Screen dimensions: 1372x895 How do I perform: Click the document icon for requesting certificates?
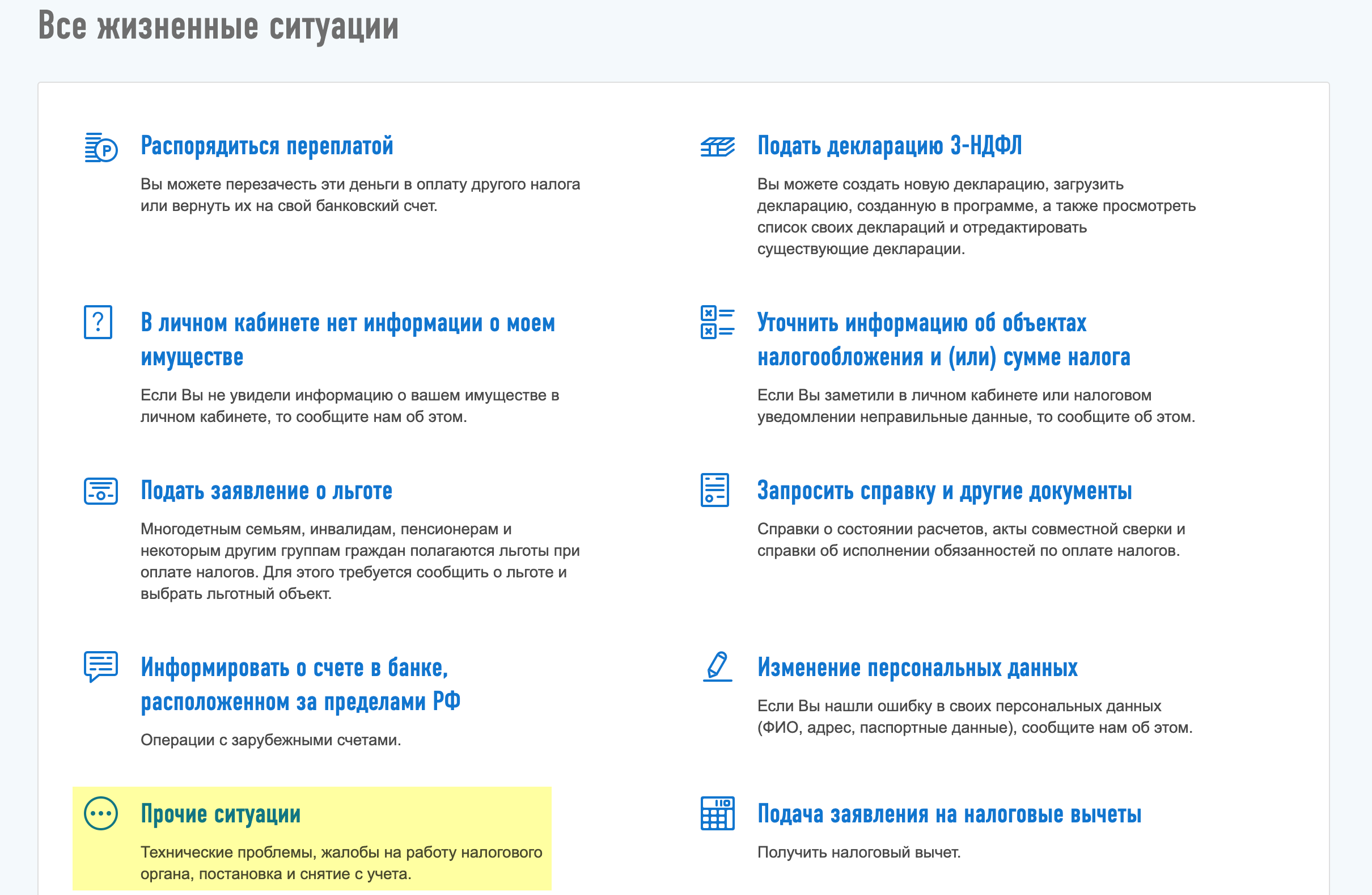[715, 490]
